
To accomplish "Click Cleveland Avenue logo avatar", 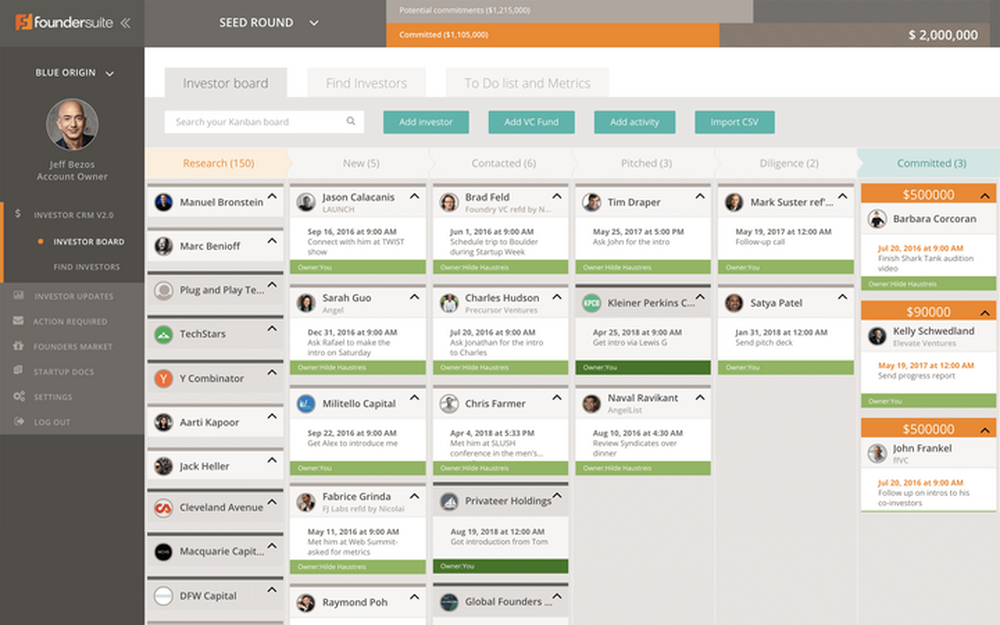I will 164,508.
